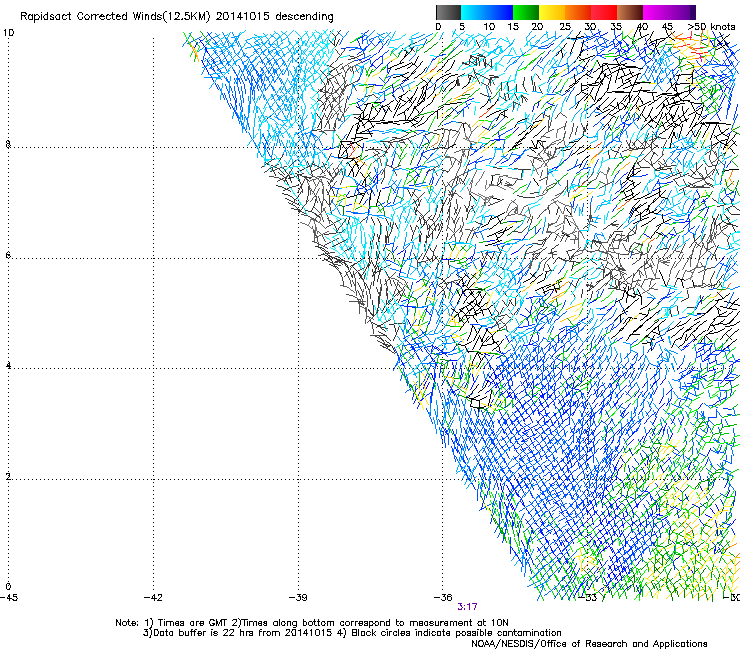The image size is (740, 650).
Task: Click the NOAA/NESDIS credit text
Action: [589, 644]
